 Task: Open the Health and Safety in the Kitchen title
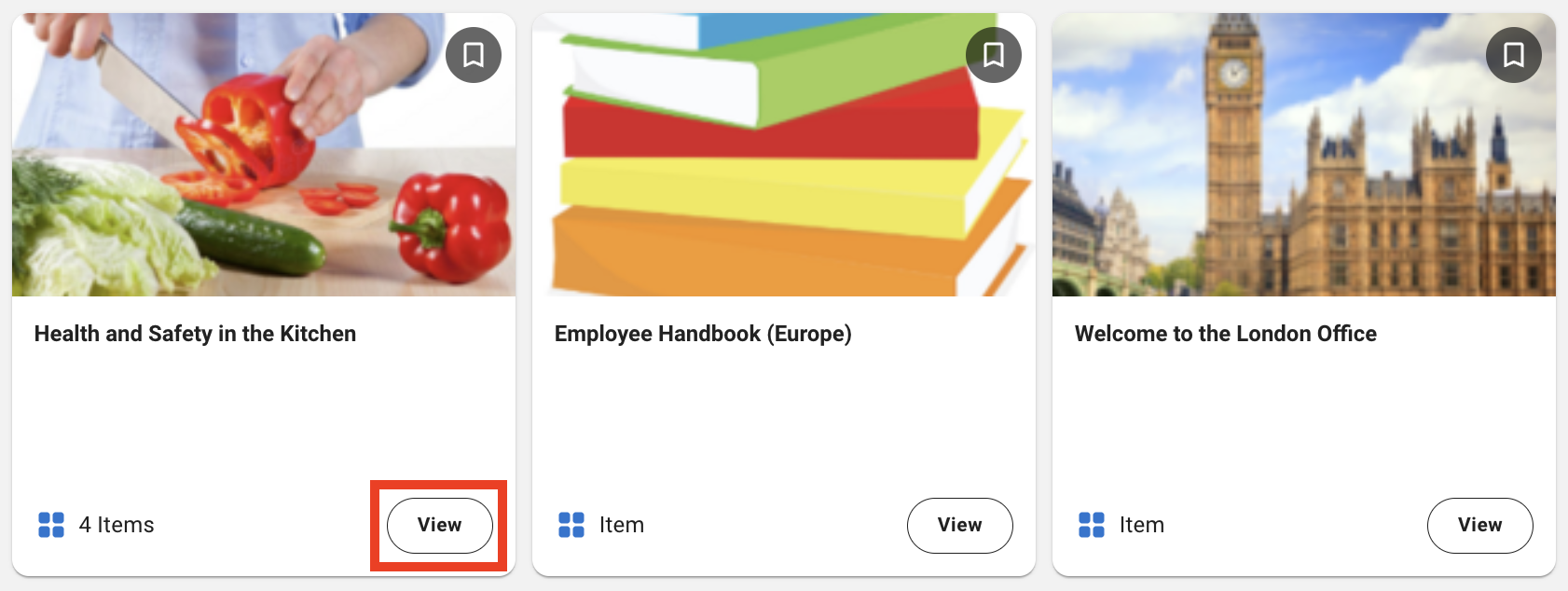[x=195, y=334]
